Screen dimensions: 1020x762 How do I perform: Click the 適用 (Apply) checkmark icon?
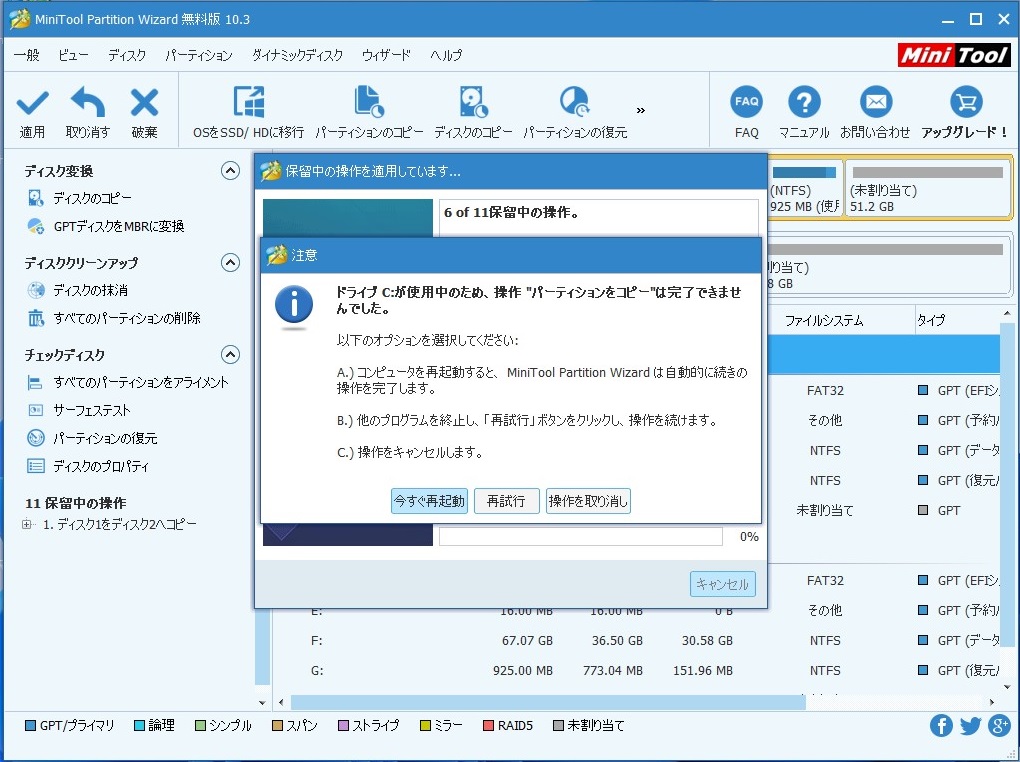pyautogui.click(x=32, y=103)
